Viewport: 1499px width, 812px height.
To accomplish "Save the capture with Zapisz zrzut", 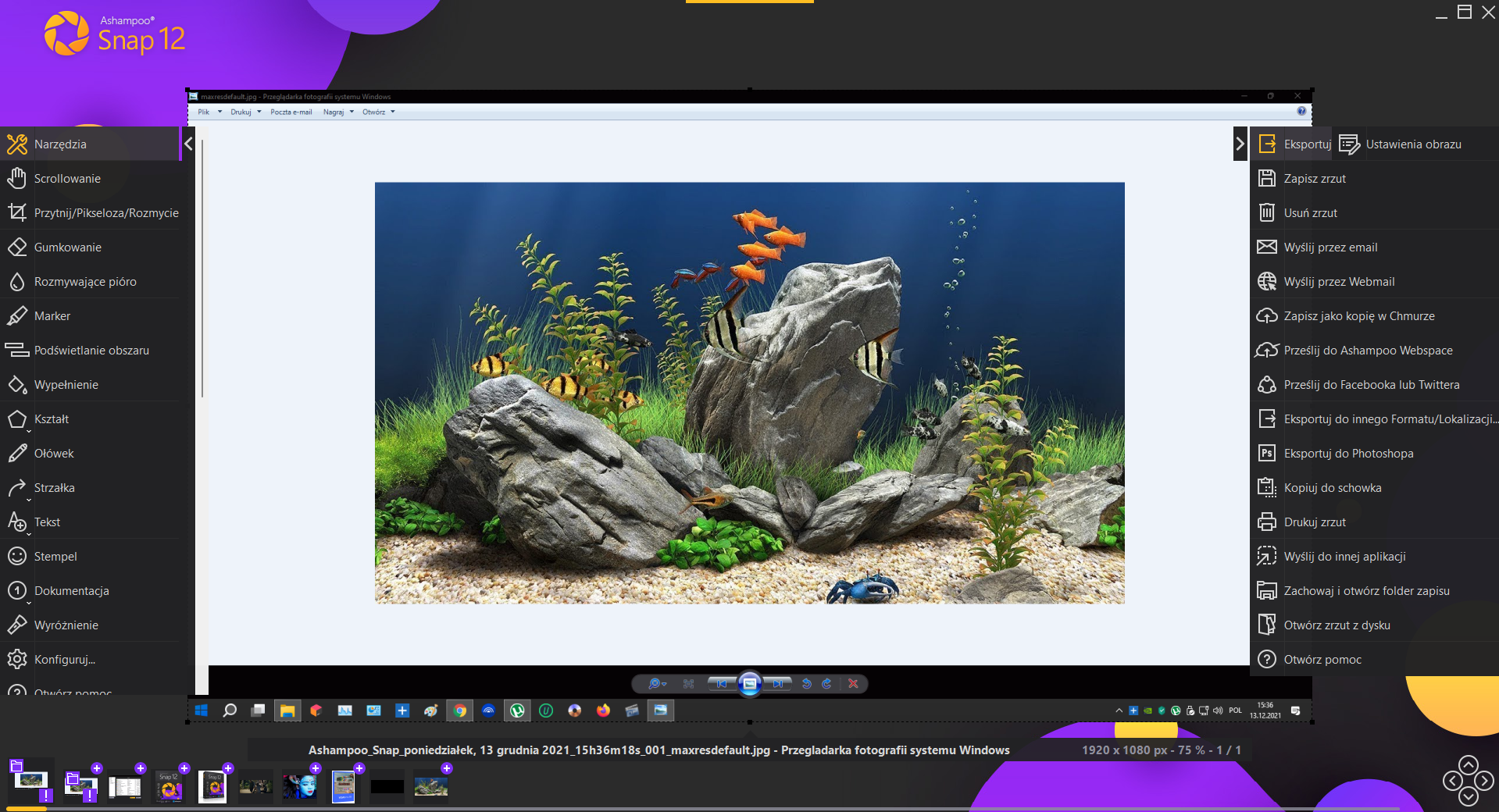I will (x=1375, y=179).
